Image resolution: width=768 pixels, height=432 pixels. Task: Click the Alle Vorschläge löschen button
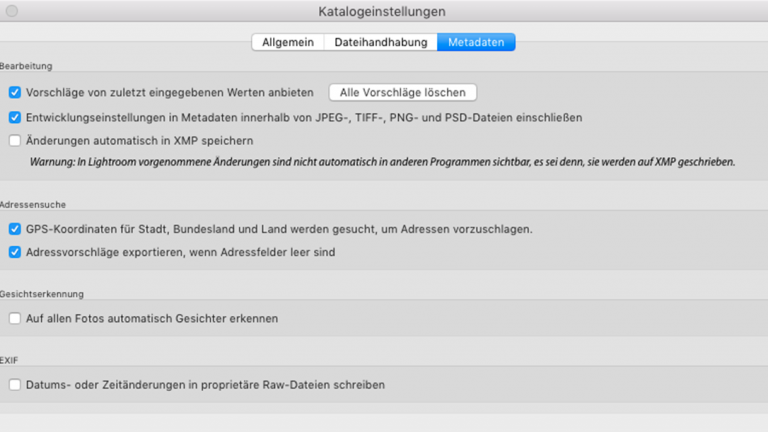[402, 92]
